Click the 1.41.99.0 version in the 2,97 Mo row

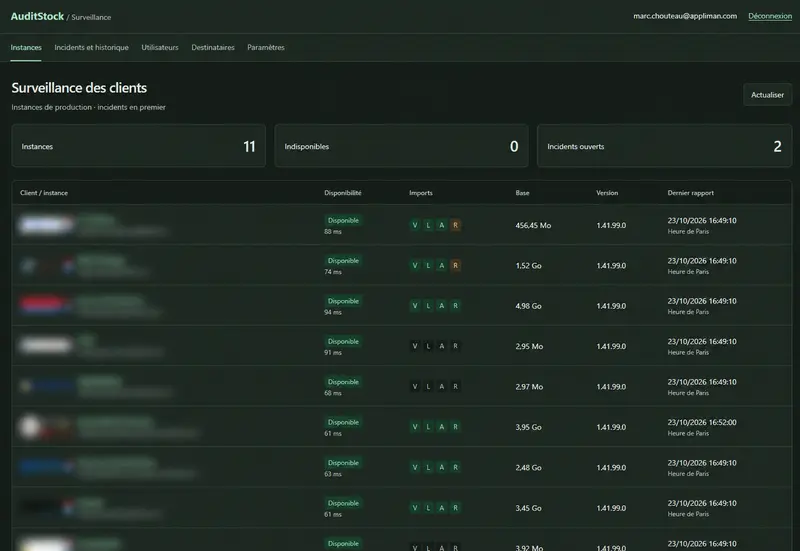(611, 387)
